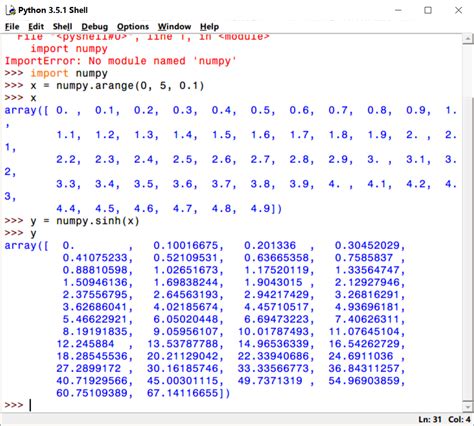474x426 pixels.
Task: Open the Shell menu
Action: pyautogui.click(x=62, y=27)
